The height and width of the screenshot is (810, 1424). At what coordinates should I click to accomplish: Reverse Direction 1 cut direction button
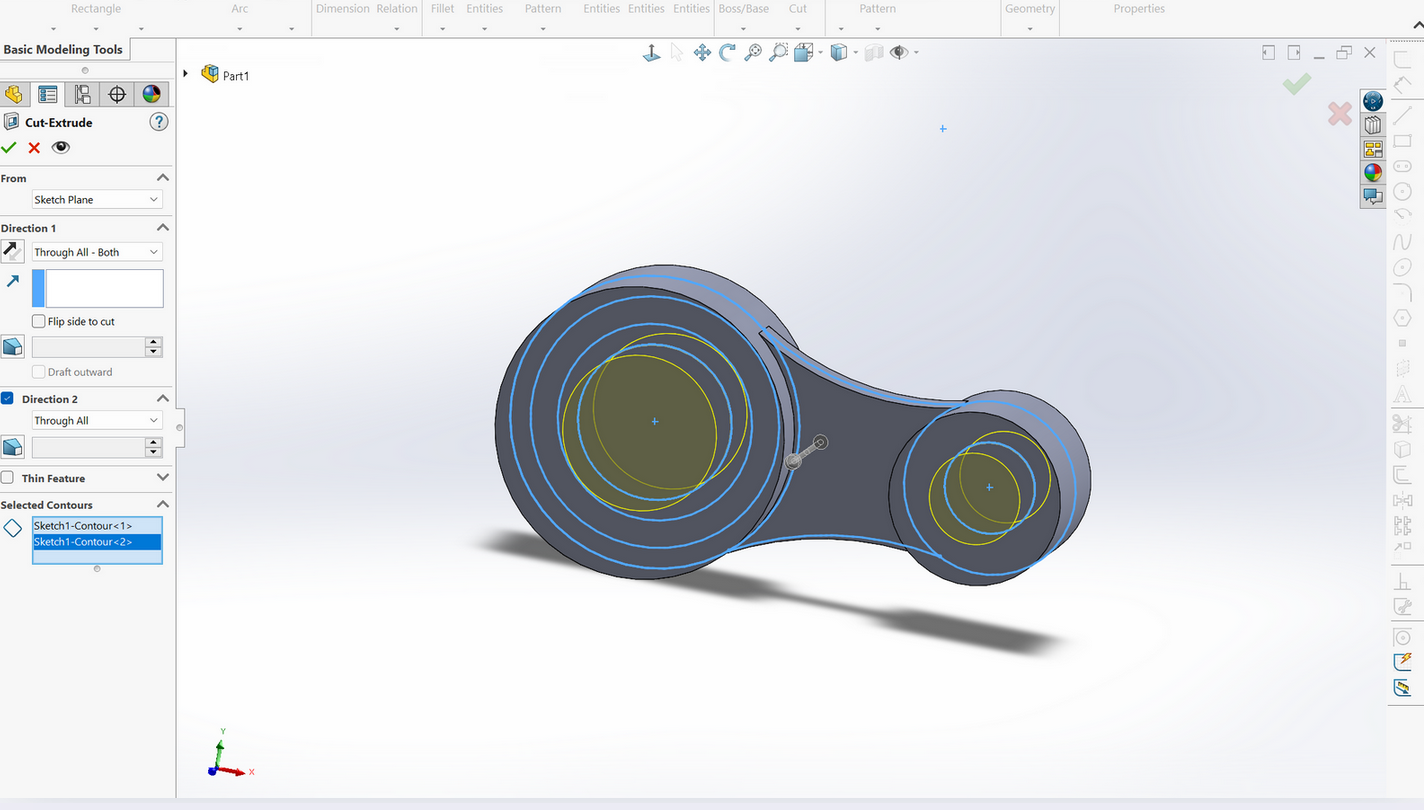pyautogui.click(x=12, y=252)
